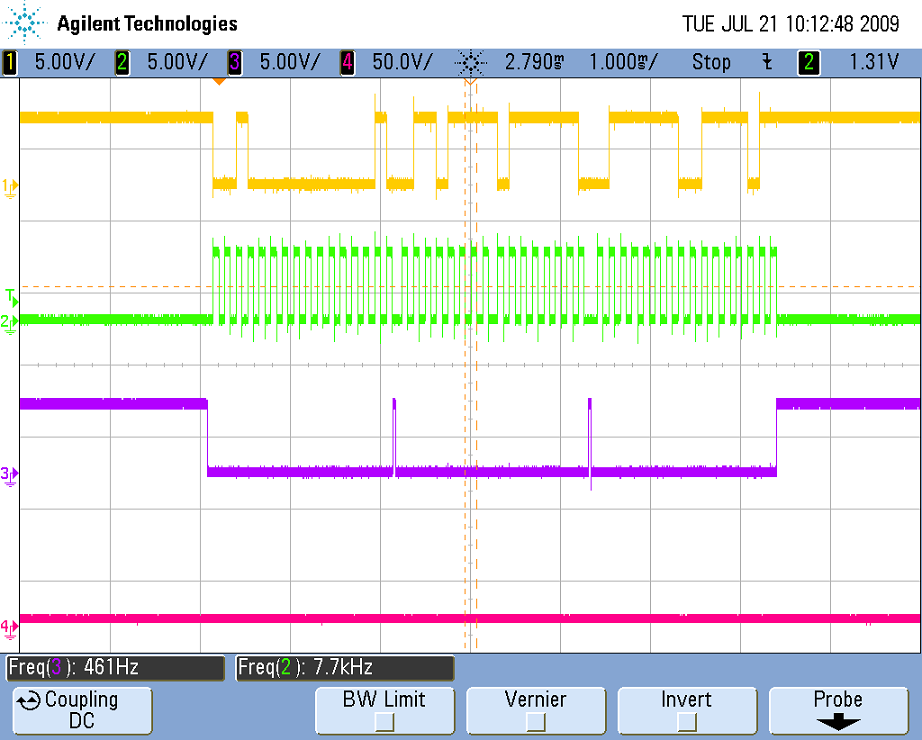Toggle the Vernier checkbox
This screenshot has height=740, width=922.
click(x=536, y=721)
